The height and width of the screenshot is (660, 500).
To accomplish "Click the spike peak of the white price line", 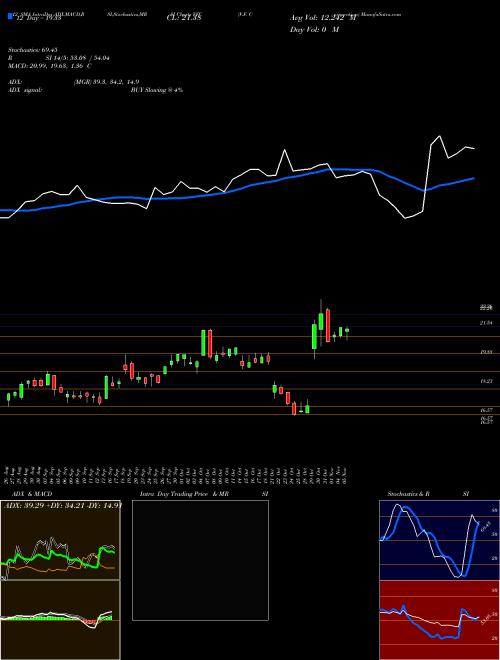I will point(440,136).
